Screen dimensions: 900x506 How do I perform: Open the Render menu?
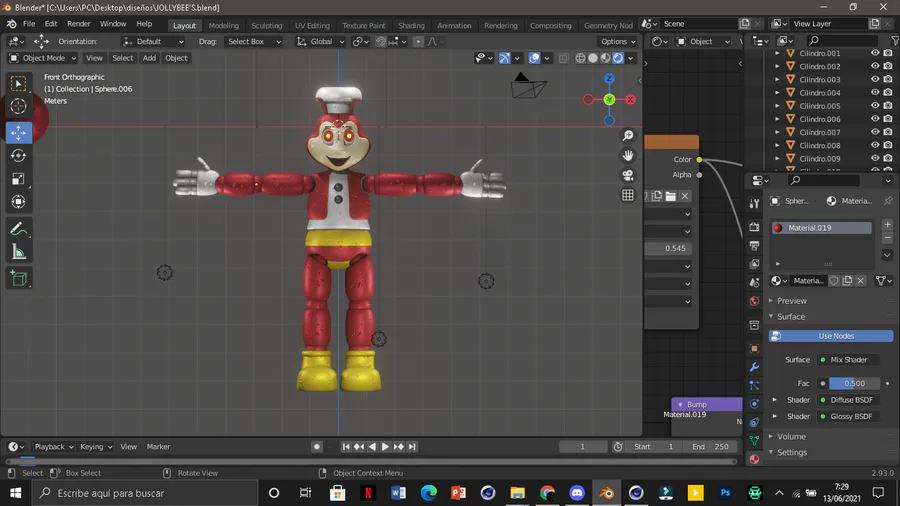79,24
